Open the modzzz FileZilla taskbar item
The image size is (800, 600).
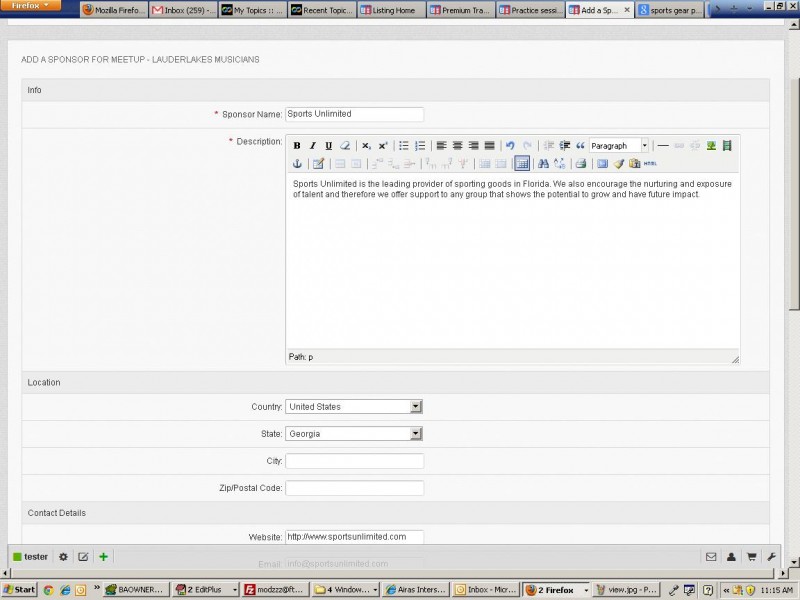click(x=273, y=590)
